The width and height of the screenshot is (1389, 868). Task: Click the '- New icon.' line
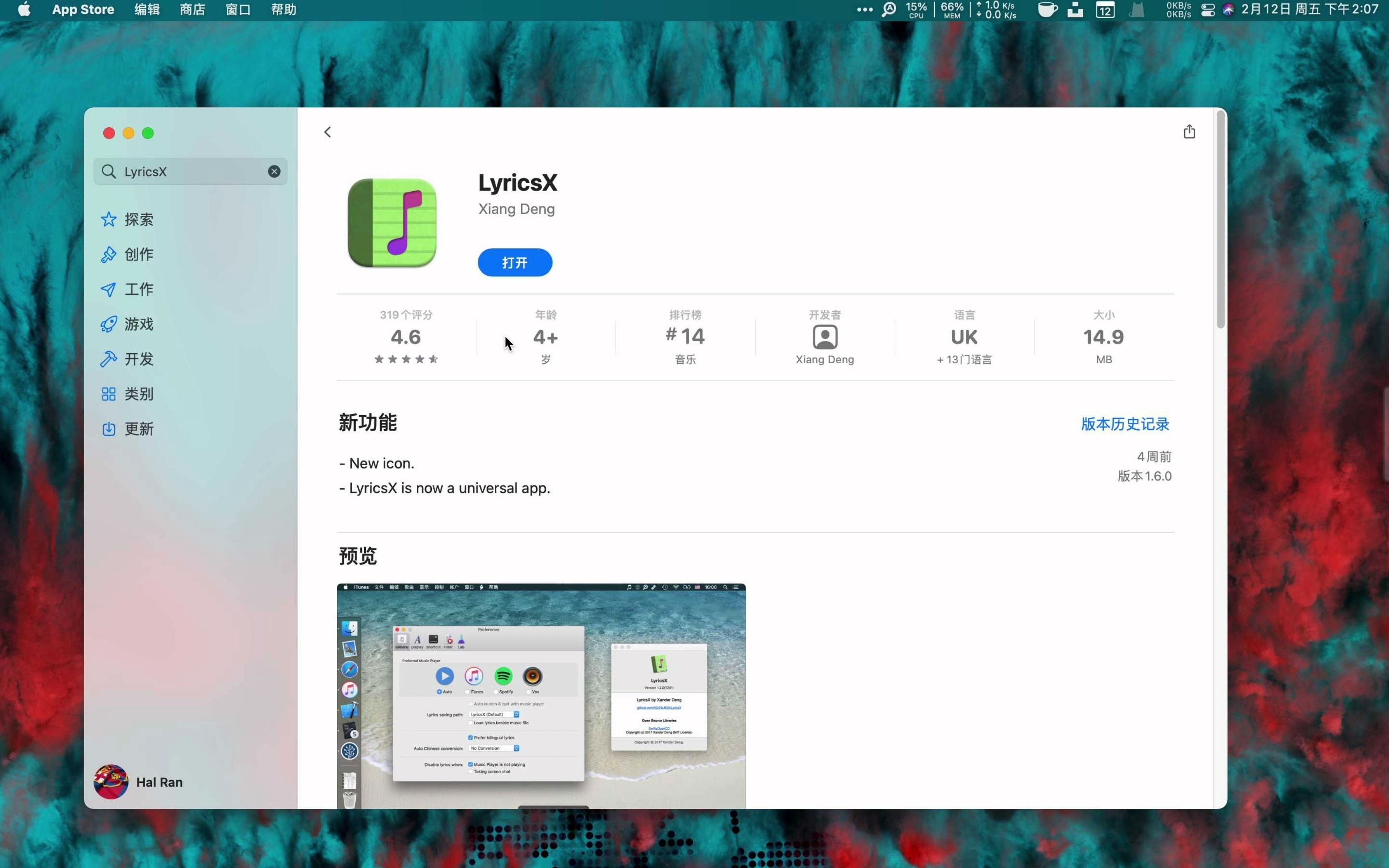[377, 463]
